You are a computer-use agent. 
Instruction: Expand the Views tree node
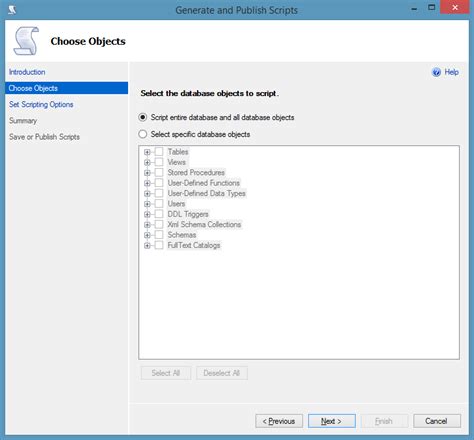click(147, 162)
